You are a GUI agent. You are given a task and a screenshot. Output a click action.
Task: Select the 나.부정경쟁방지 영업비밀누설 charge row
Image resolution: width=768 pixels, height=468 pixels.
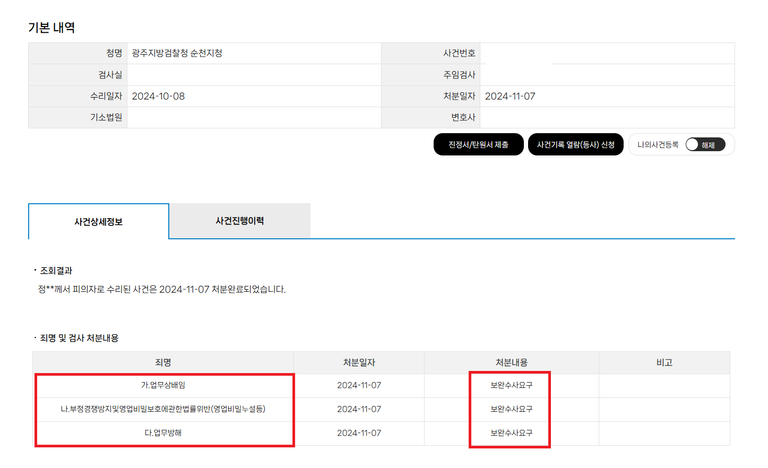coord(164,409)
